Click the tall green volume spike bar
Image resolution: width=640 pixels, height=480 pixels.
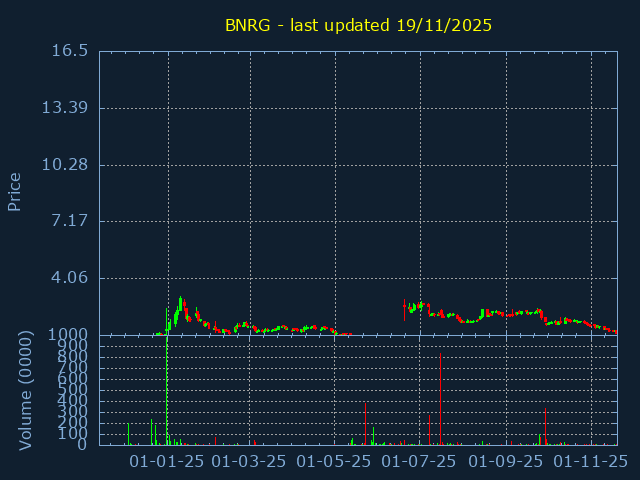[166, 390]
